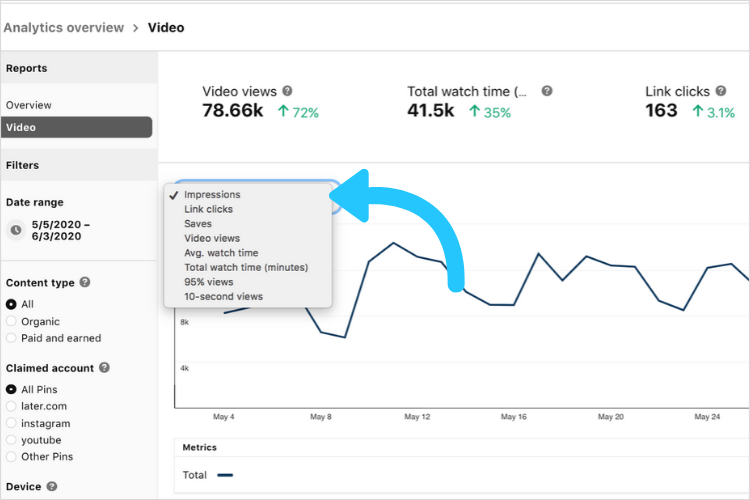The height and width of the screenshot is (500, 750).
Task: Click help icon beside Content type
Action: (x=85, y=282)
